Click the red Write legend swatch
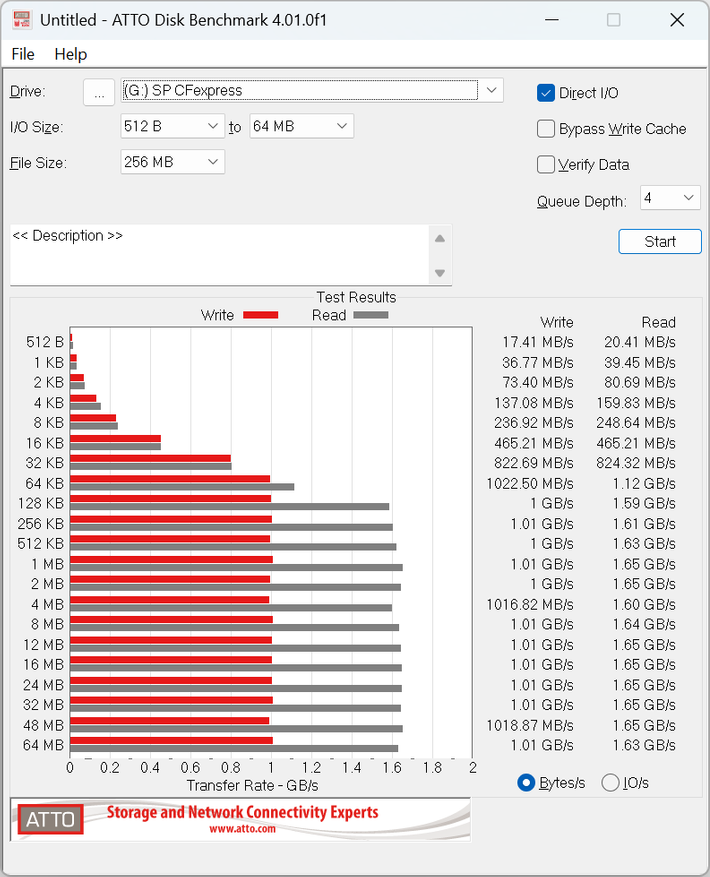Screen dimensions: 710x877 tap(261, 315)
